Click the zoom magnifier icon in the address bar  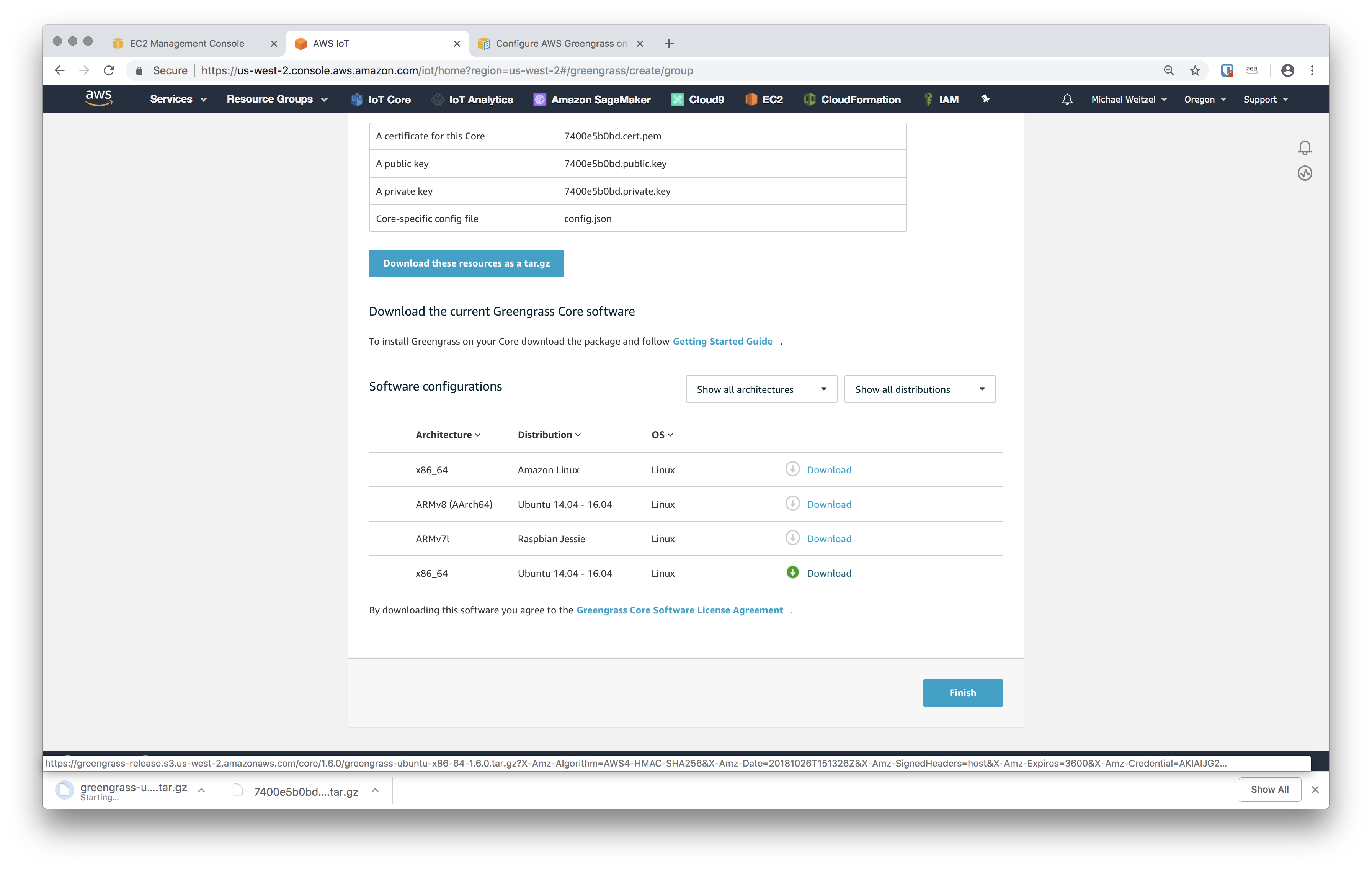pyautogui.click(x=1168, y=70)
